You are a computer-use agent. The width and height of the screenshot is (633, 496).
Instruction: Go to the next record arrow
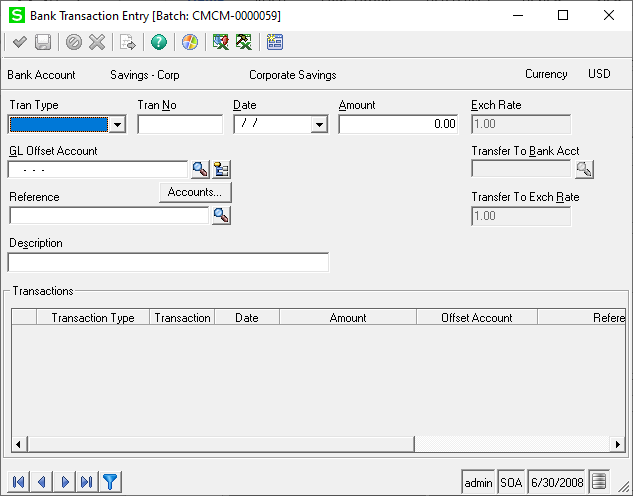tap(65, 482)
